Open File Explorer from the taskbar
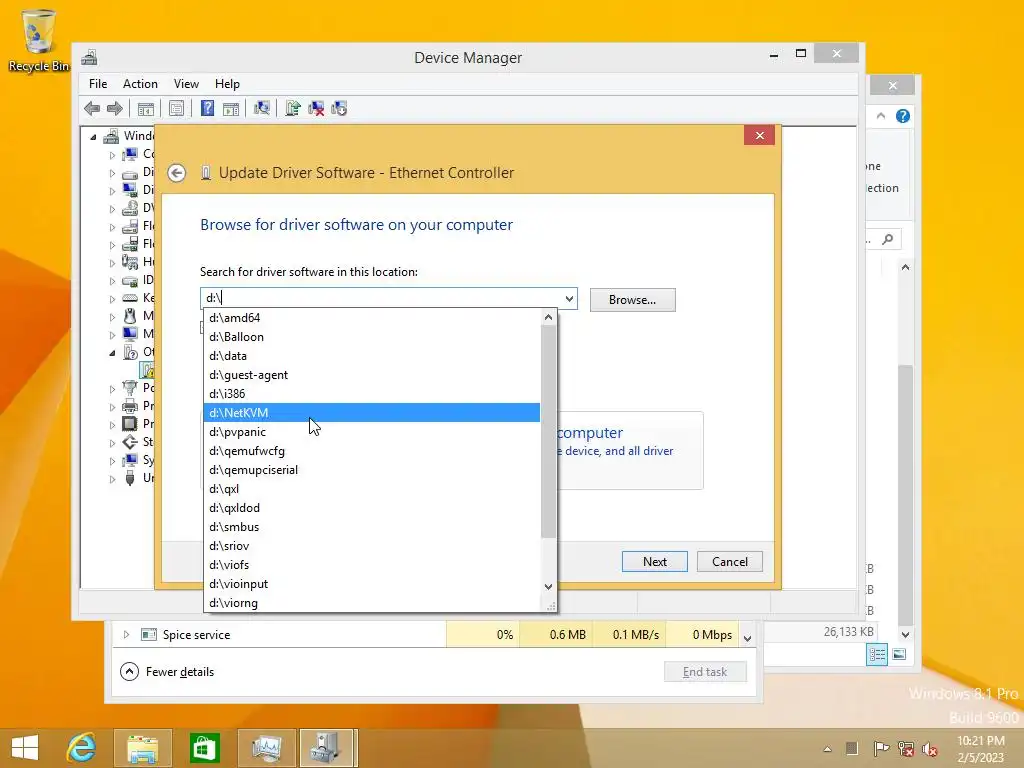 (x=142, y=748)
